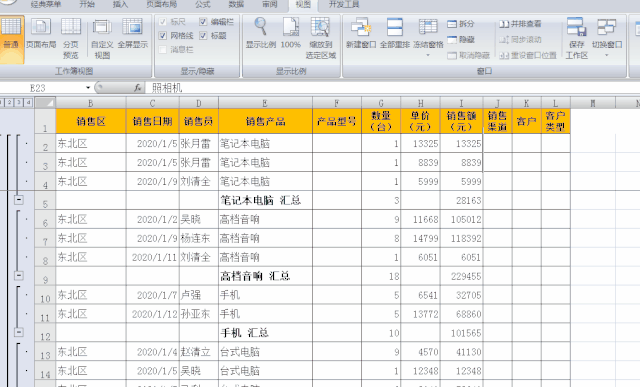The height and width of the screenshot is (387, 640).
Task: Collapse the 笔记本电脑 汇总 outline group
Action: point(19,200)
